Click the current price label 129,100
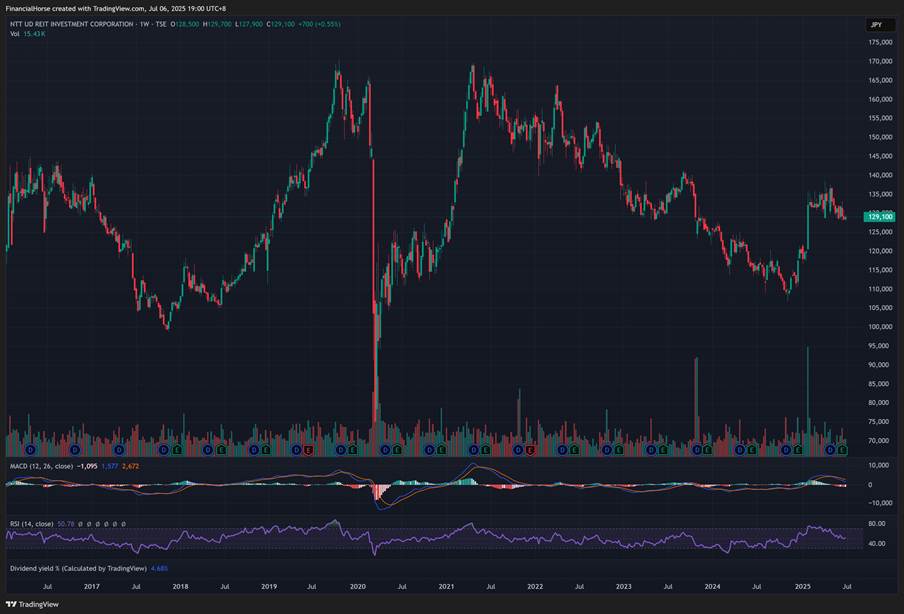The image size is (904, 614). tap(880, 217)
